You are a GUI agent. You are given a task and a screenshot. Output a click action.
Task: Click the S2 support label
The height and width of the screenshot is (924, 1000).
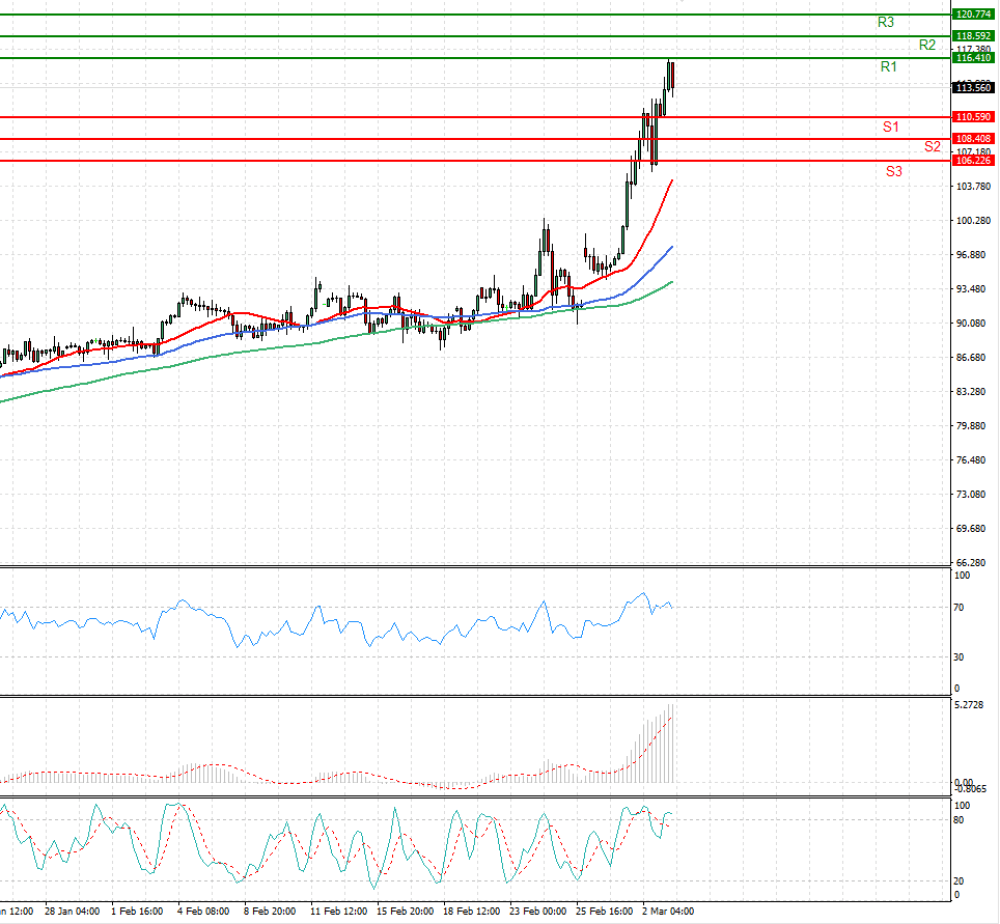coord(932,147)
